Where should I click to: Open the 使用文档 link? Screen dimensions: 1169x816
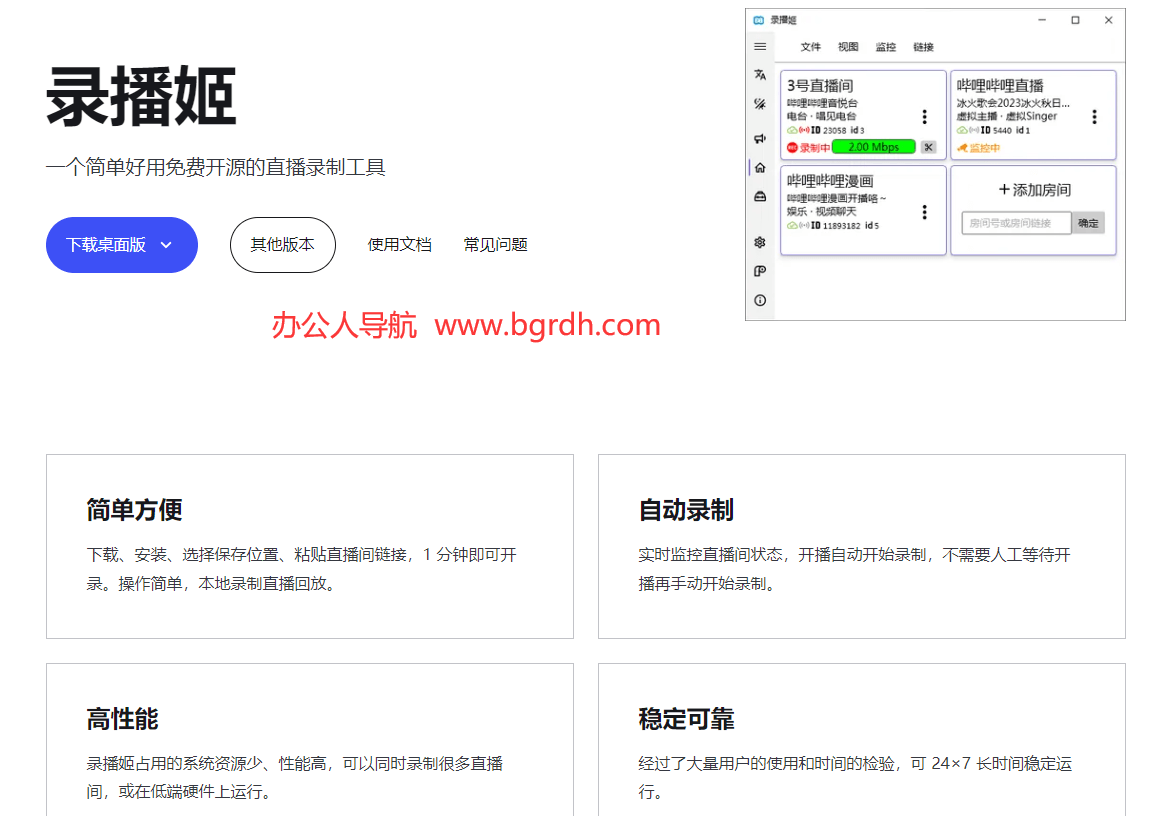[x=399, y=245]
